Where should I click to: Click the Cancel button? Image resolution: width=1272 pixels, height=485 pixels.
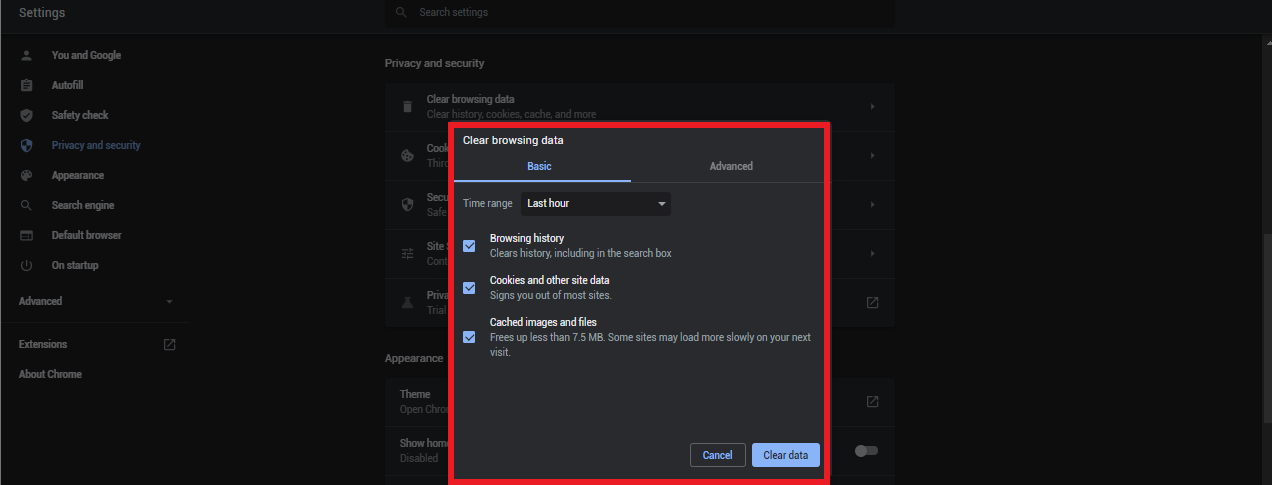[x=717, y=455]
